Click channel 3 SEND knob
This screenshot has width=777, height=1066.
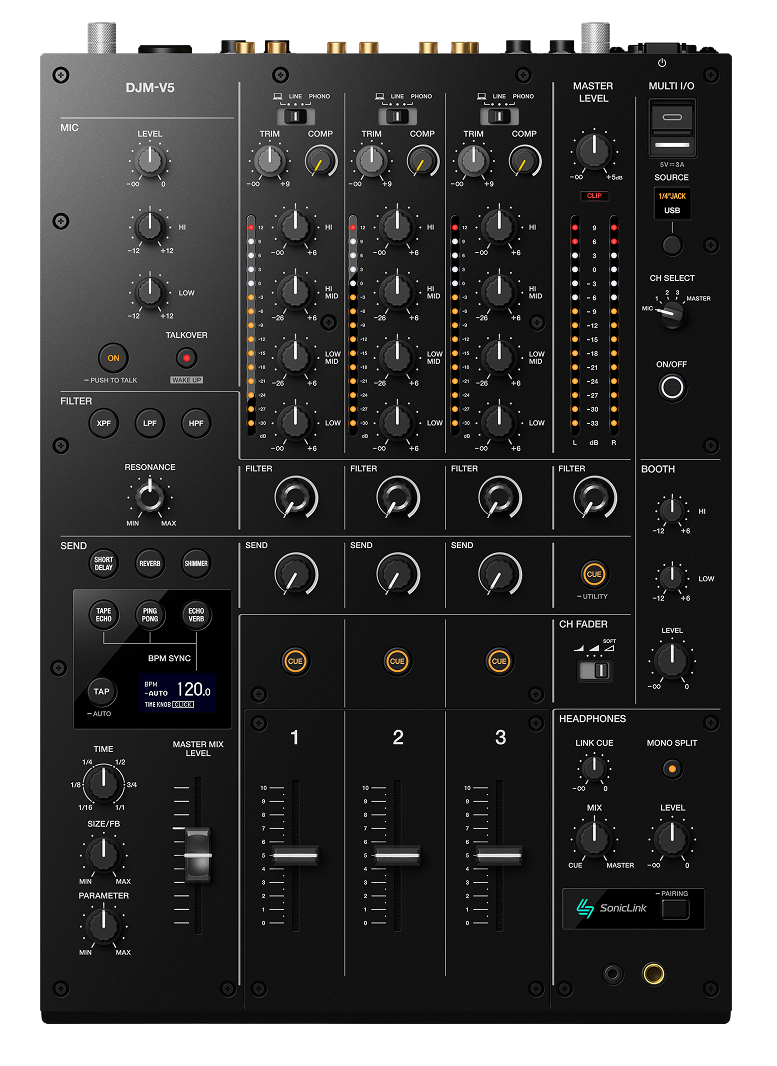(x=500, y=574)
